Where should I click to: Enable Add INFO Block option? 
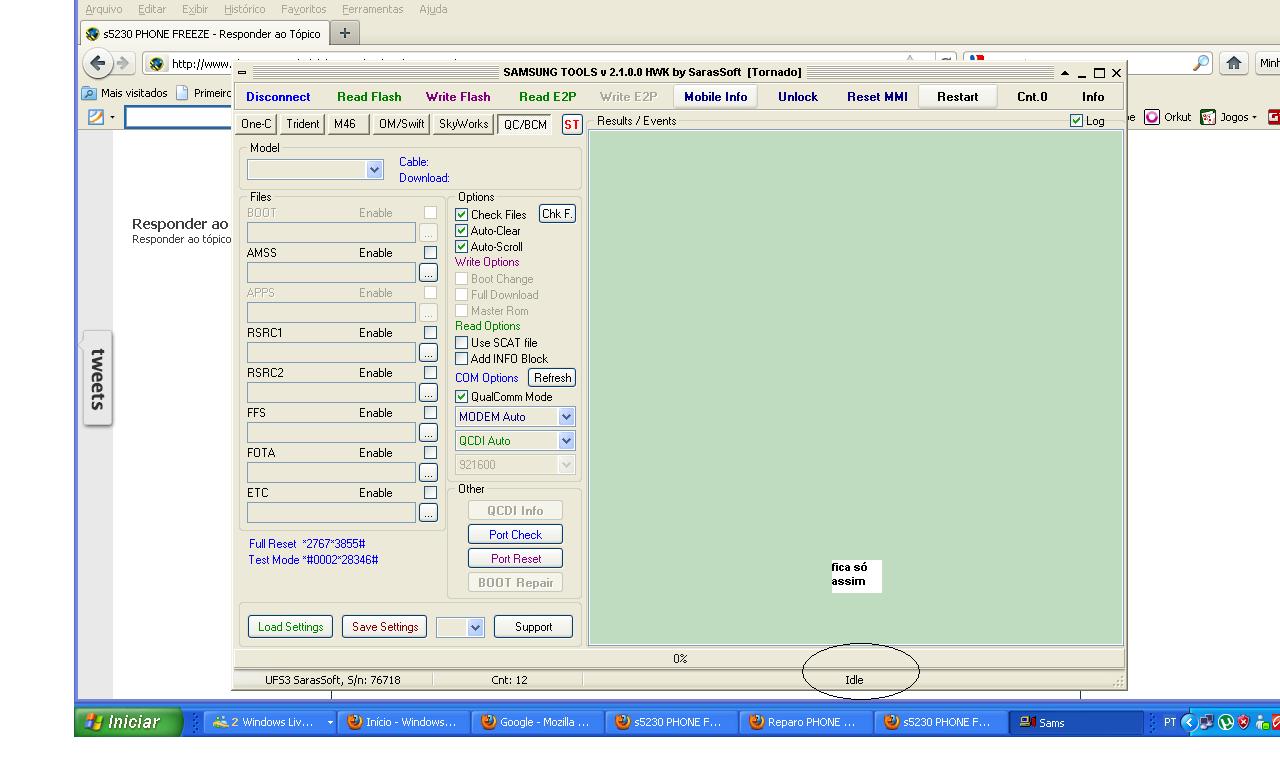pos(462,359)
